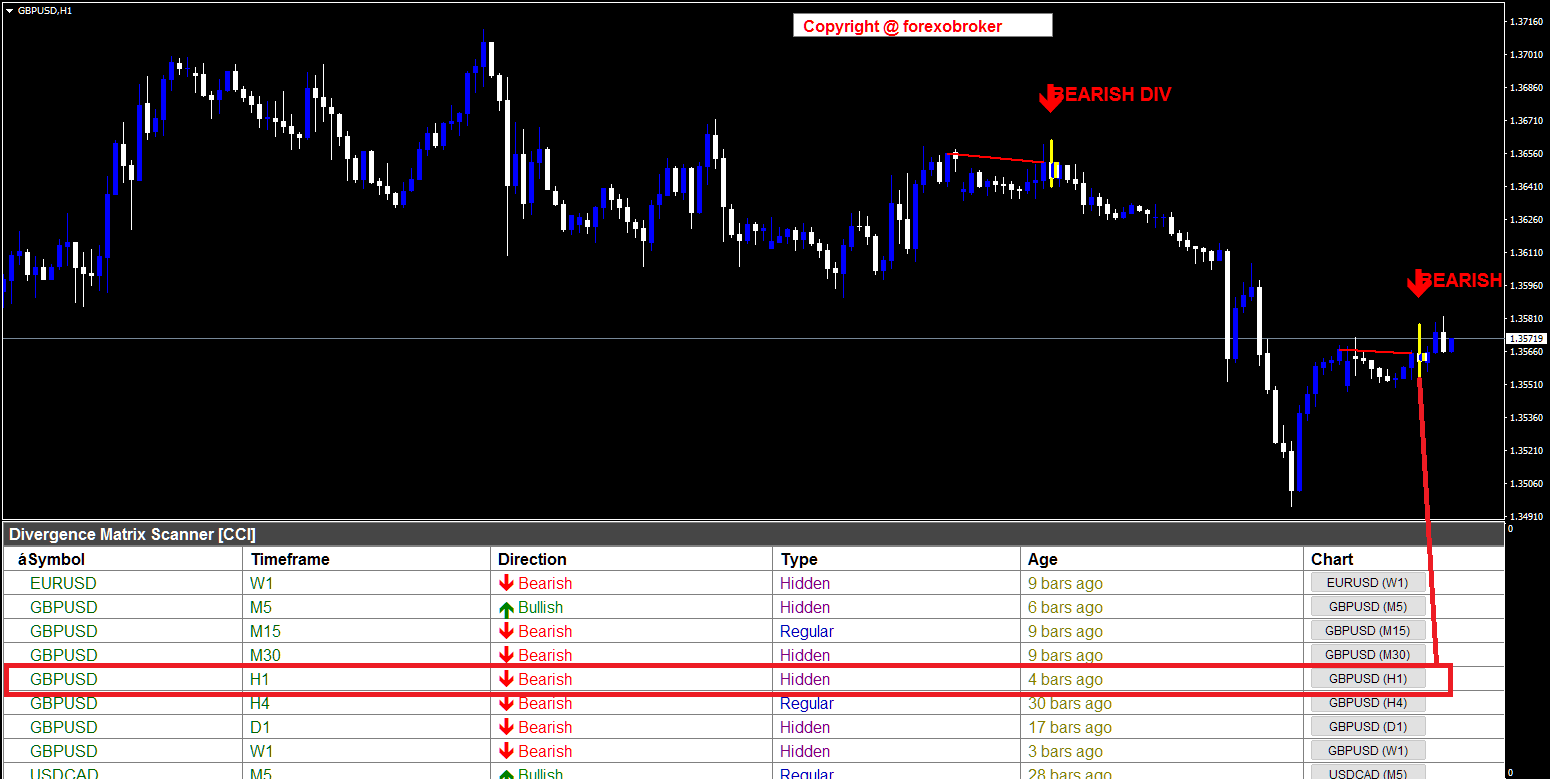Click the bearish arrow in EURUSD W1 row
Screen dimensions: 1550x779
[x=506, y=583]
